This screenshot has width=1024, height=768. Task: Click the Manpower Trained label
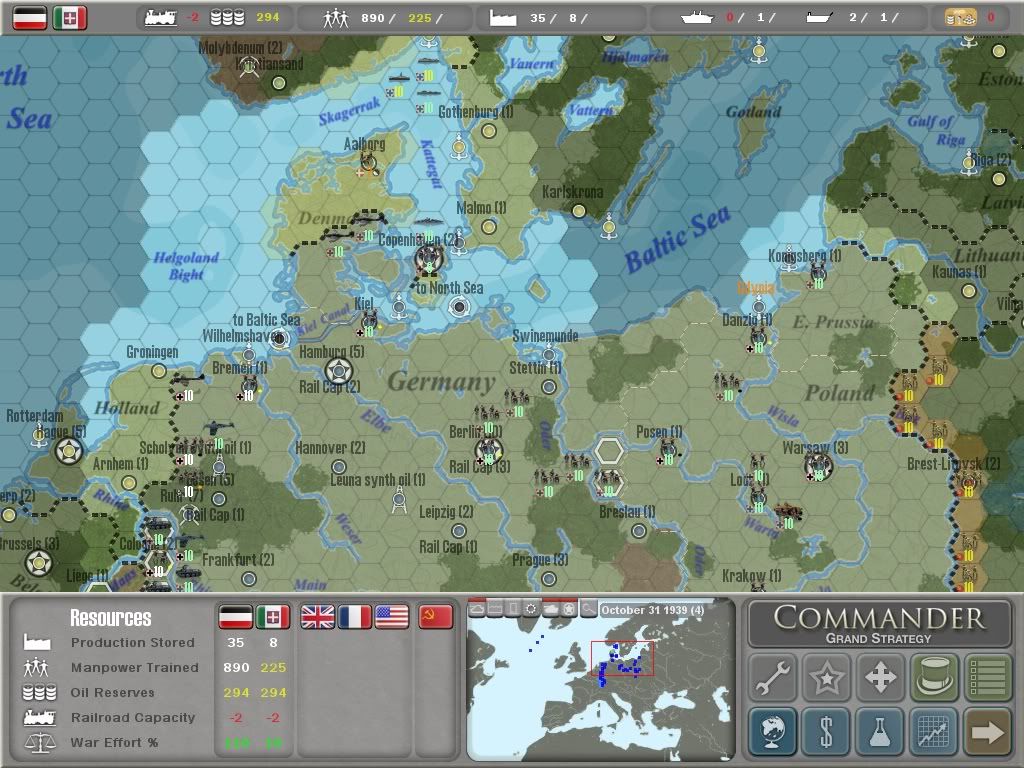click(135, 667)
